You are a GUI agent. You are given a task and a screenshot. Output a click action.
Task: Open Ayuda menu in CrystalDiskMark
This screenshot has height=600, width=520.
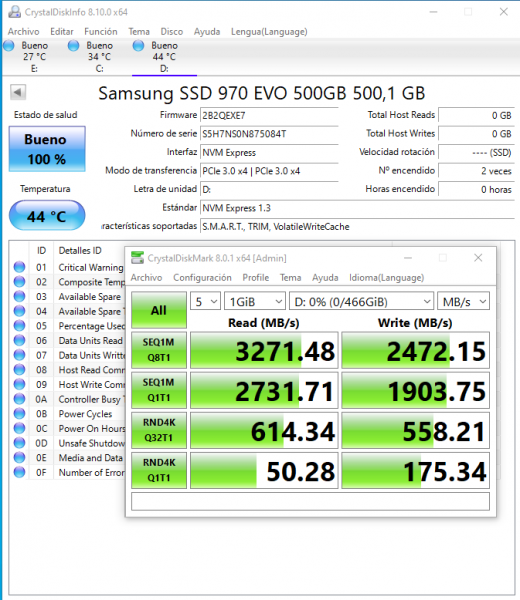[325, 277]
